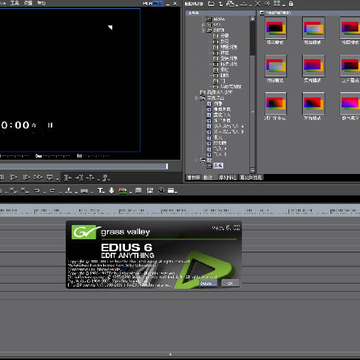The image size is (360, 360).
Task: Open the color bars icon dropdown arrow
Action: (x=130, y=192)
